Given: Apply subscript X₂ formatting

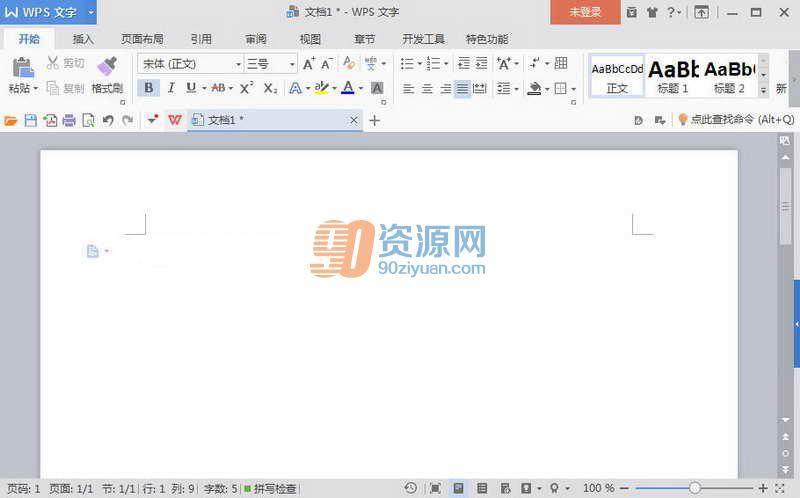Looking at the screenshot, I should pos(270,88).
